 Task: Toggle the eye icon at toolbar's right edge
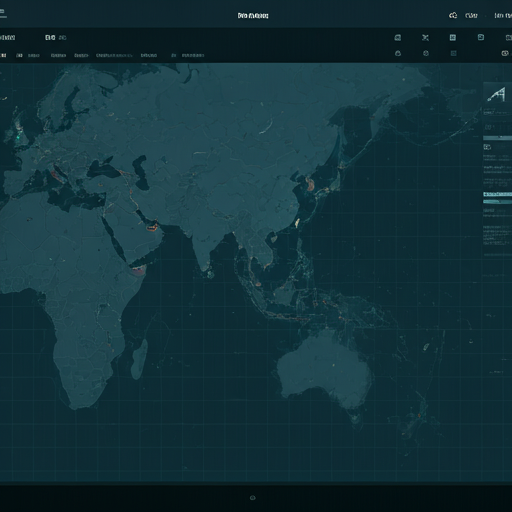pos(505,53)
